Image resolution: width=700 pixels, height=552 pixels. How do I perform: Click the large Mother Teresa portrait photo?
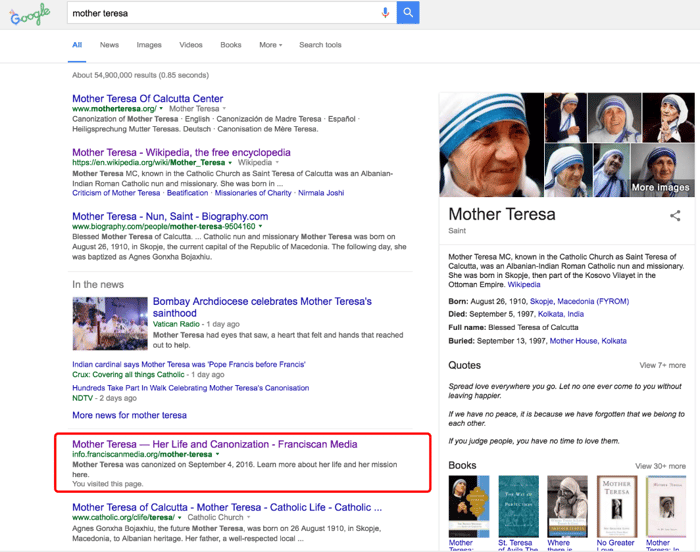pyautogui.click(x=491, y=145)
